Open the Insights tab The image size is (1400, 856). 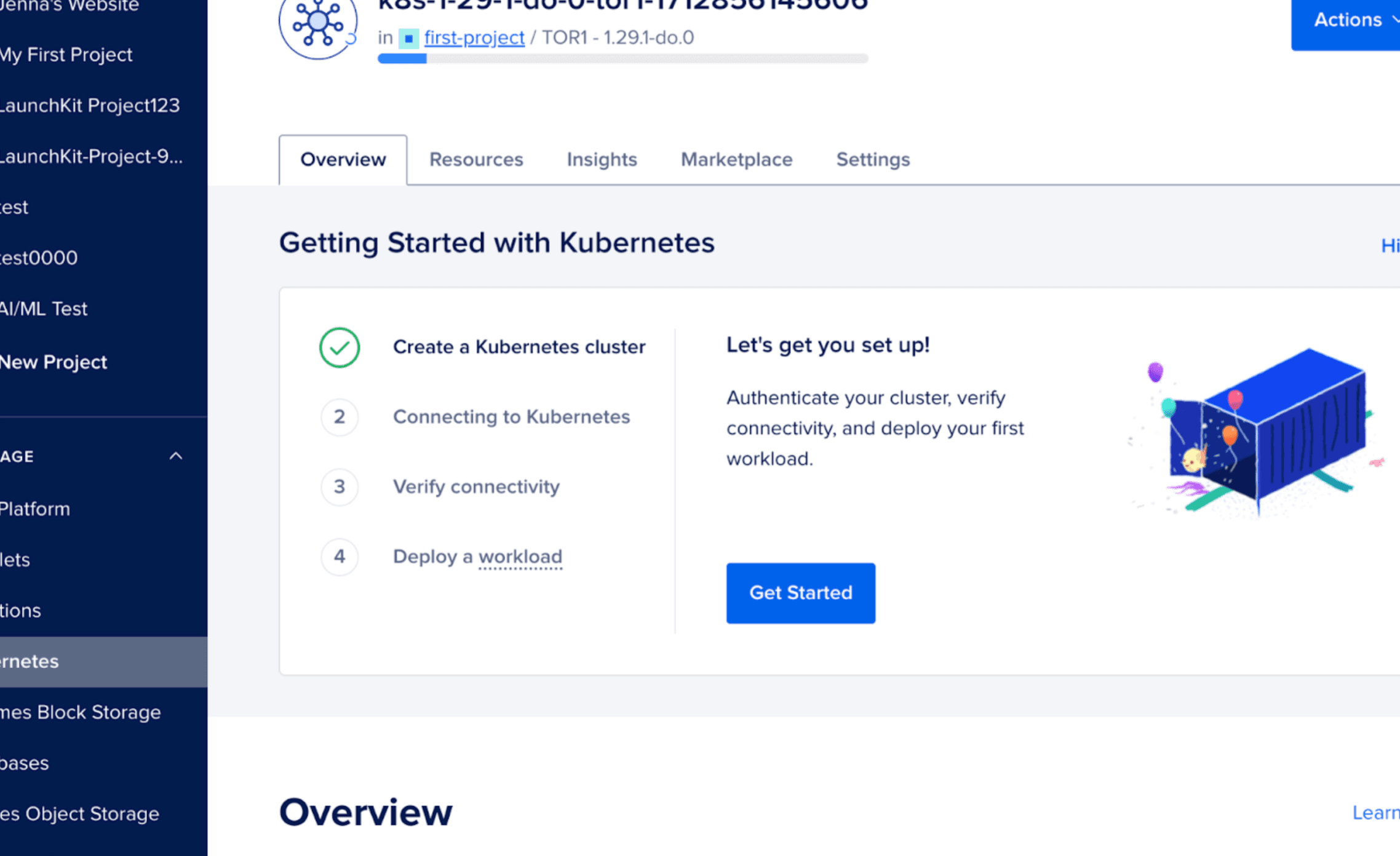pyautogui.click(x=602, y=160)
